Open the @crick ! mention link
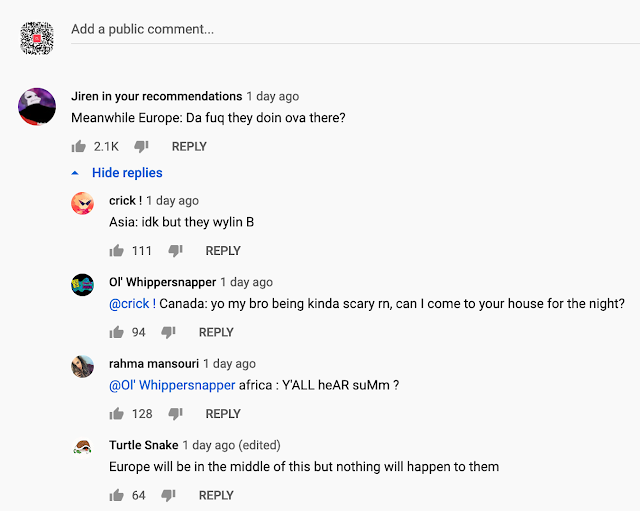Image resolution: width=640 pixels, height=511 pixels. [x=132, y=304]
